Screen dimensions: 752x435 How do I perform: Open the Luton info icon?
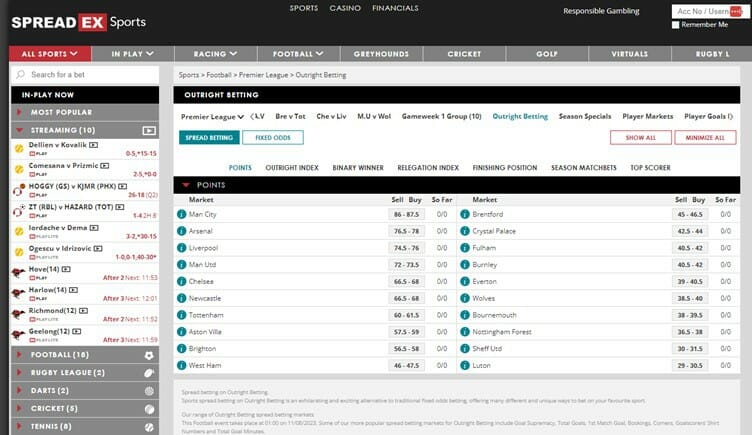coord(465,365)
